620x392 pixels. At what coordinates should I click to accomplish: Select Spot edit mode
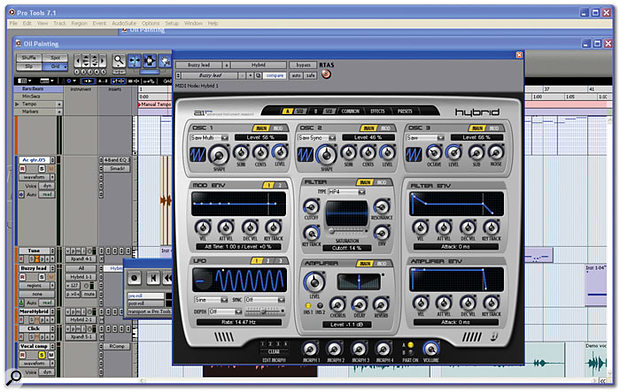pos(55,58)
